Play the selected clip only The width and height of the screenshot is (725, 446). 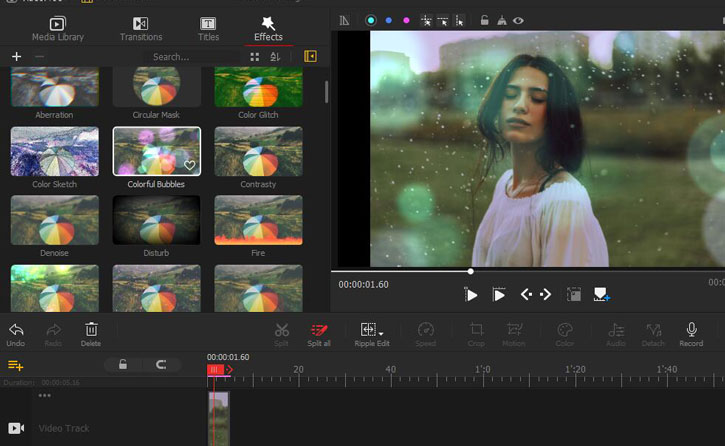click(498, 294)
